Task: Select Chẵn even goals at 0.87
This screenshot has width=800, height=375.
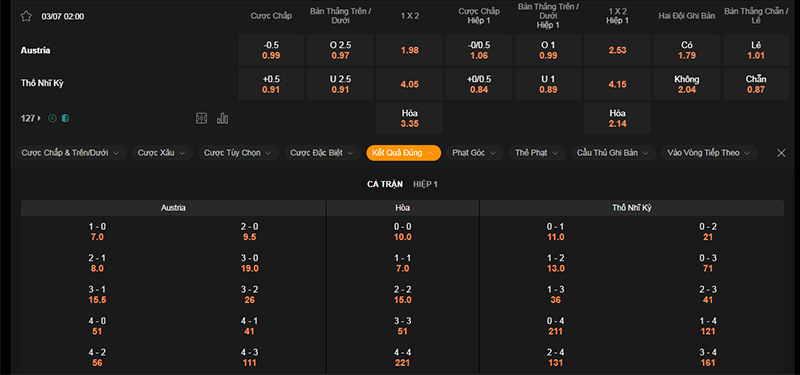Action: tap(756, 84)
